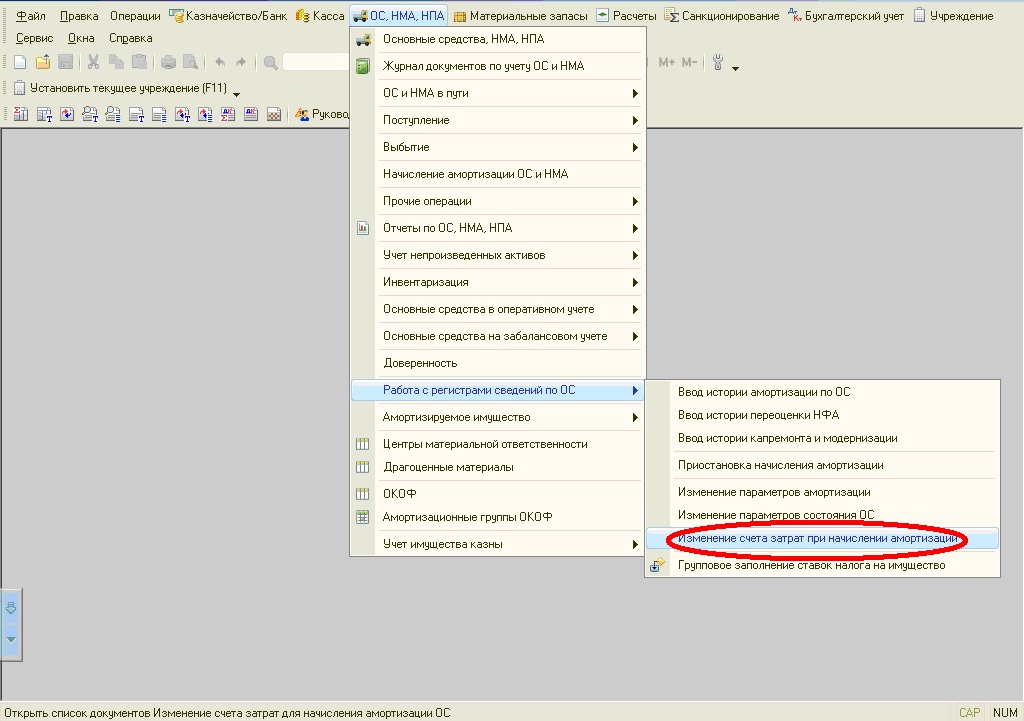Open the Расчеты menu
This screenshot has width=1024, height=721.
tap(626, 16)
